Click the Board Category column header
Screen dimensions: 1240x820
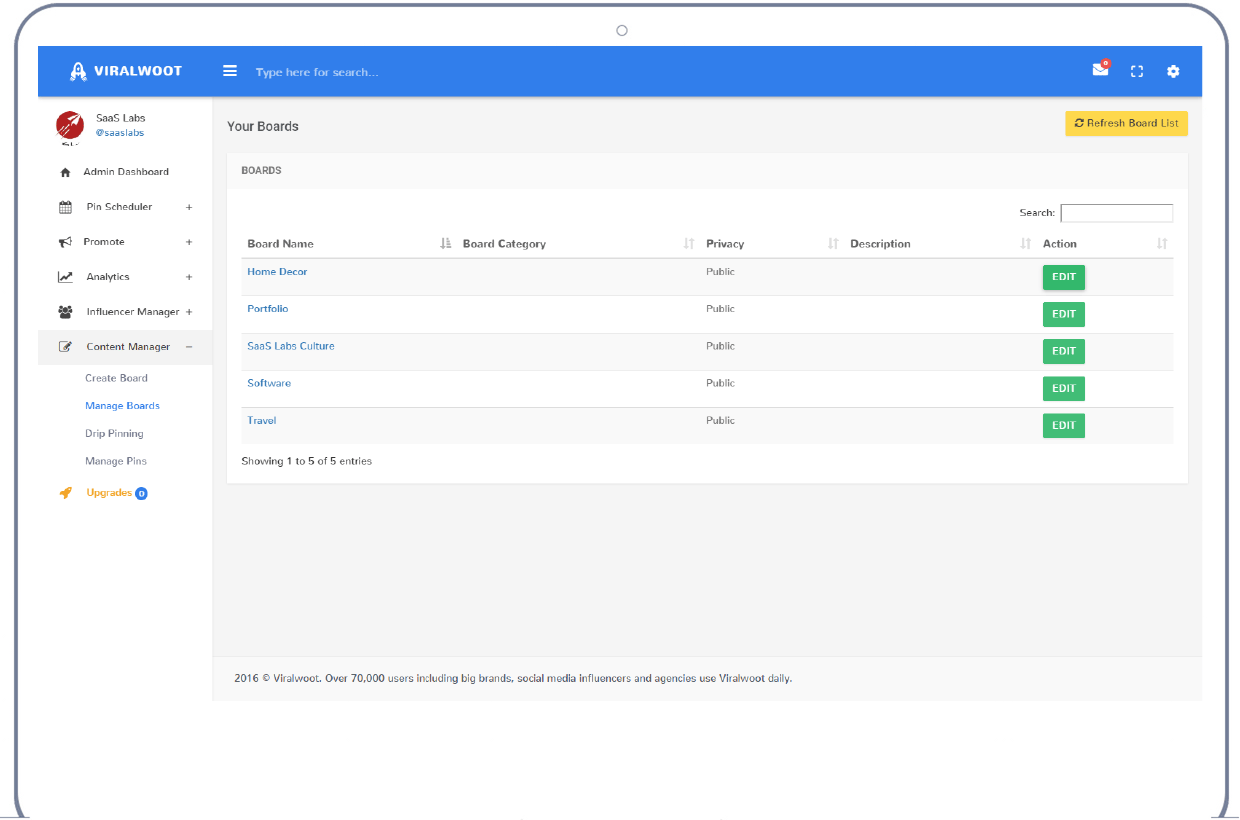point(504,244)
